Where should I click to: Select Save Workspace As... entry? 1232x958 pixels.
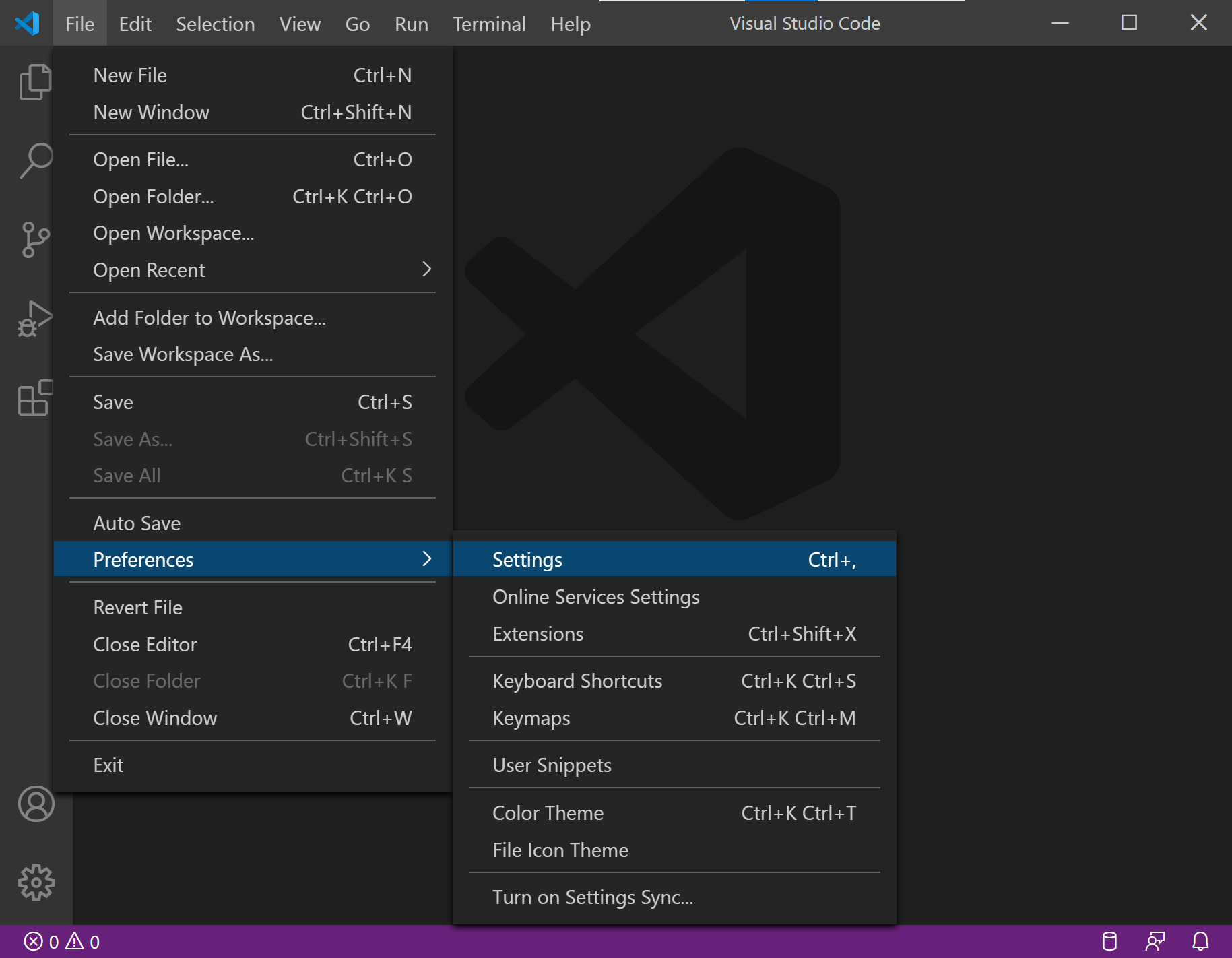click(x=253, y=354)
